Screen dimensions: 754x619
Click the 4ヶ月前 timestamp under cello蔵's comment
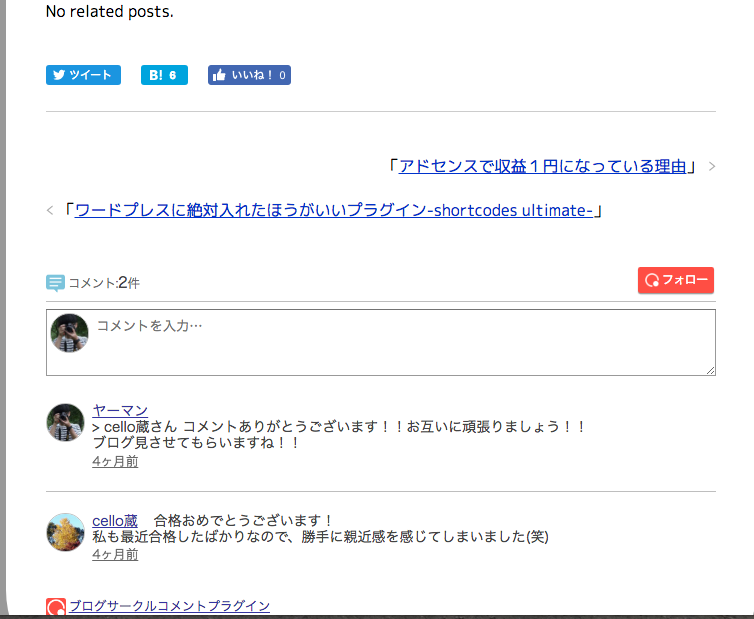click(x=115, y=554)
